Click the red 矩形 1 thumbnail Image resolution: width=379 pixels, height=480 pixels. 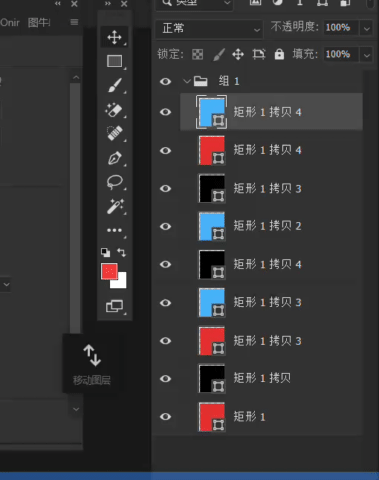pyautogui.click(x=212, y=417)
